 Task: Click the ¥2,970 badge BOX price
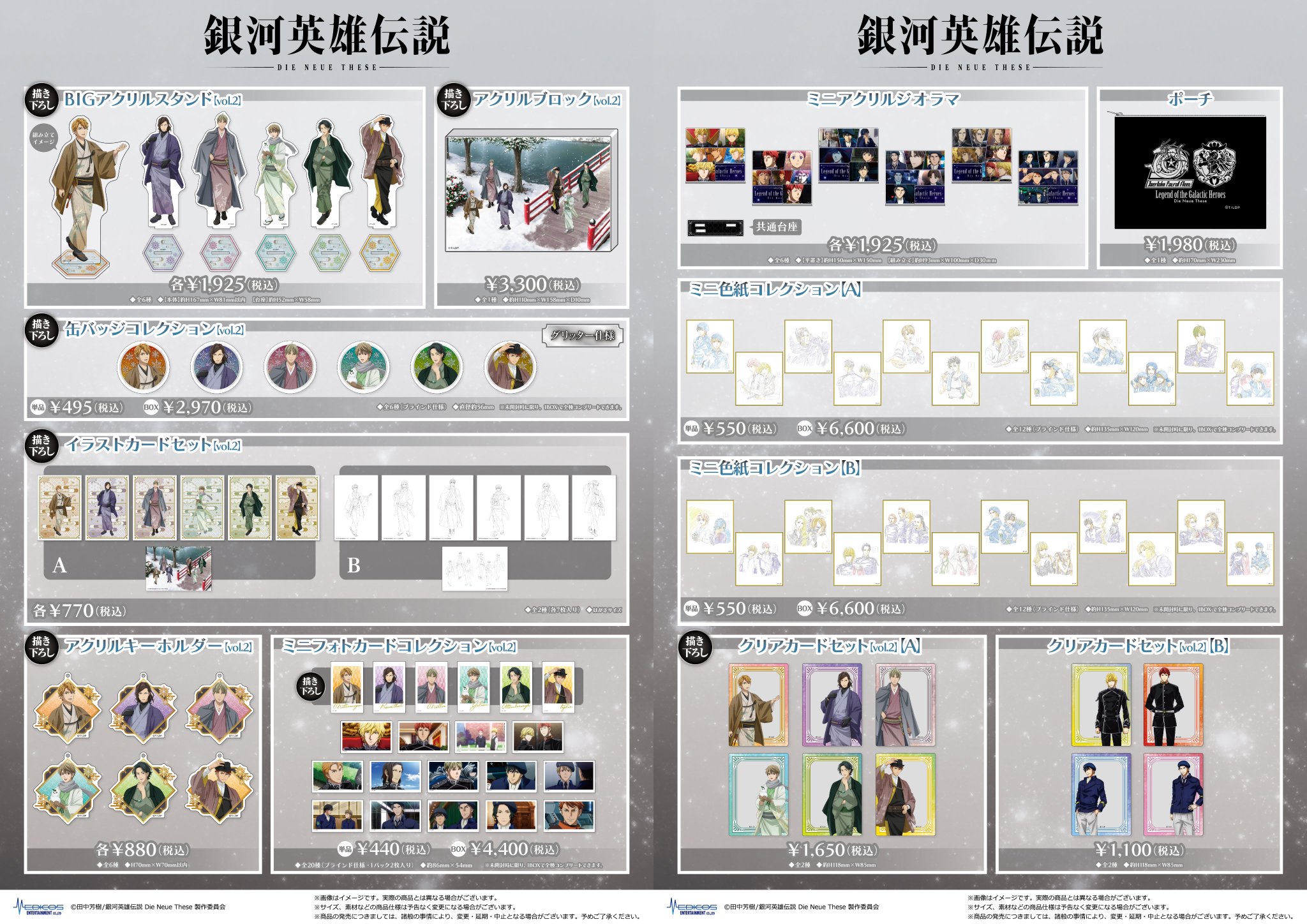207,407
